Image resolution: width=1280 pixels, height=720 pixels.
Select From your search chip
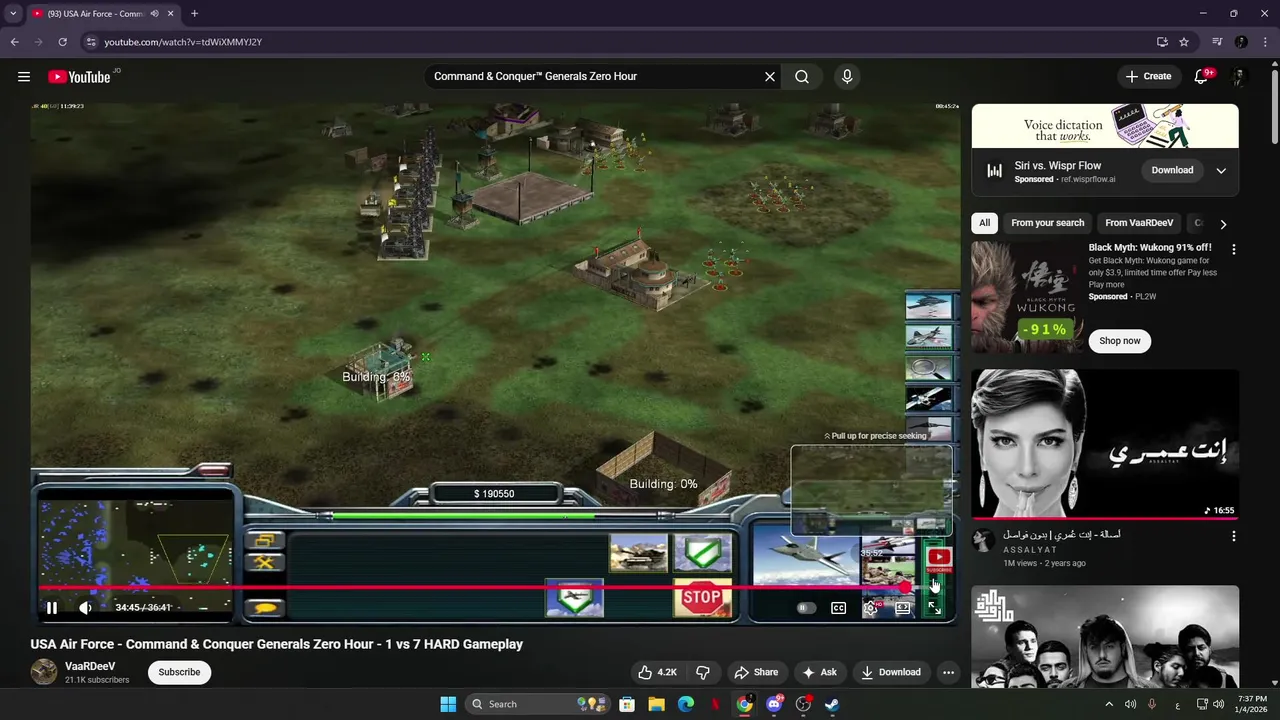point(1047,223)
